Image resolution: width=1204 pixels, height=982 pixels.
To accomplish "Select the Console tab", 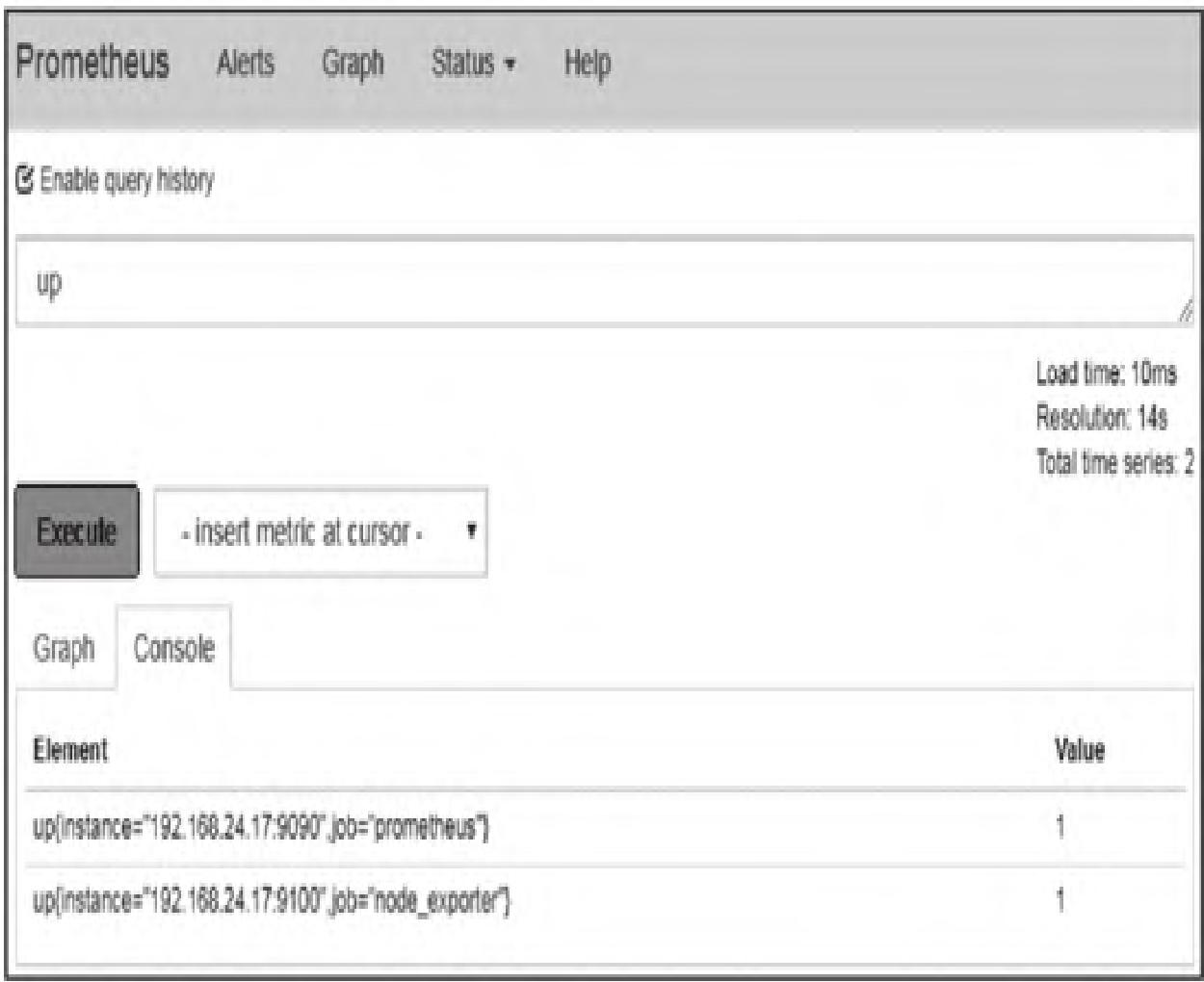I will [174, 648].
